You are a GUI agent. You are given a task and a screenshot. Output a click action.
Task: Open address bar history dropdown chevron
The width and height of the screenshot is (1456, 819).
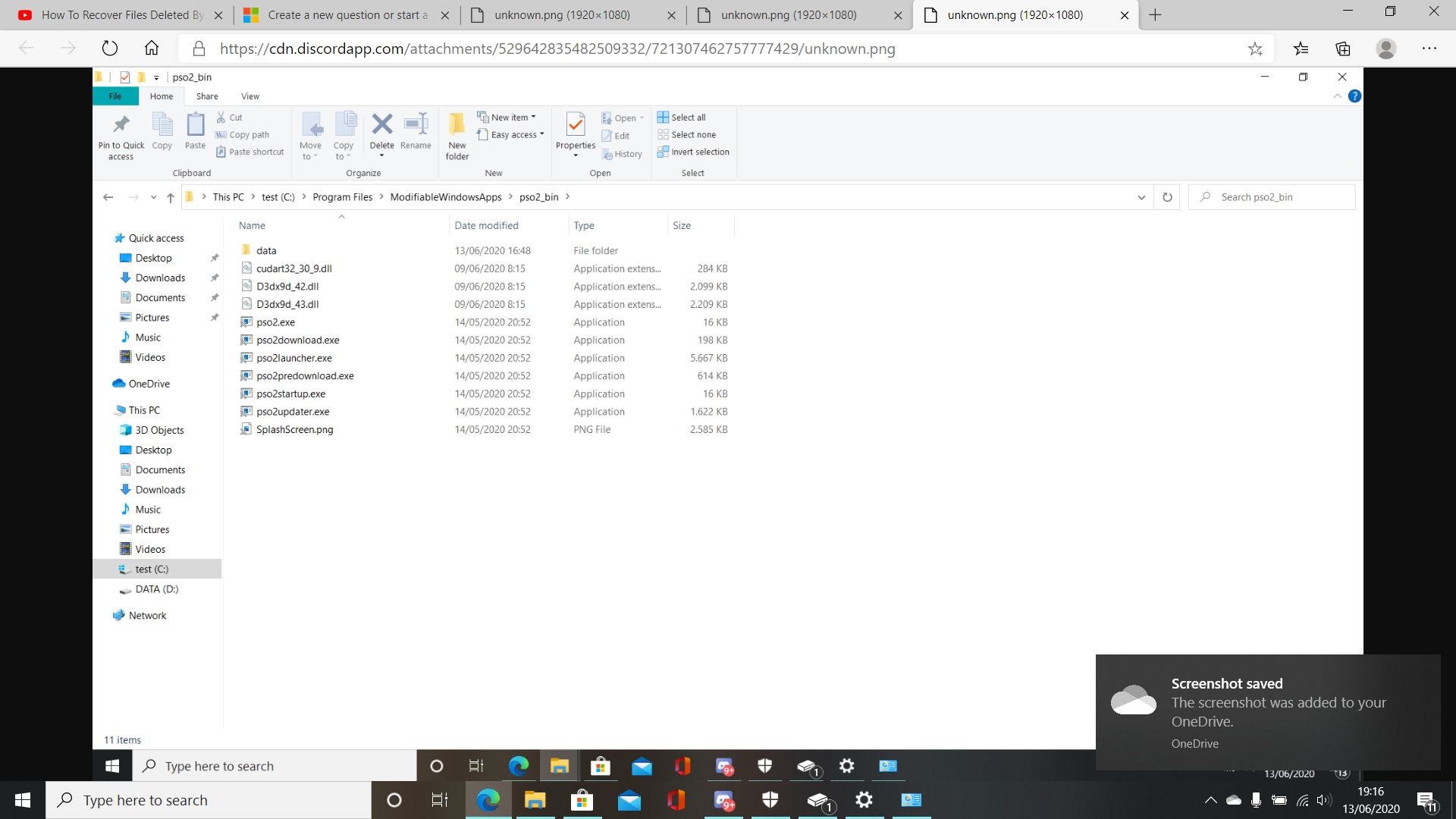[x=1141, y=197]
